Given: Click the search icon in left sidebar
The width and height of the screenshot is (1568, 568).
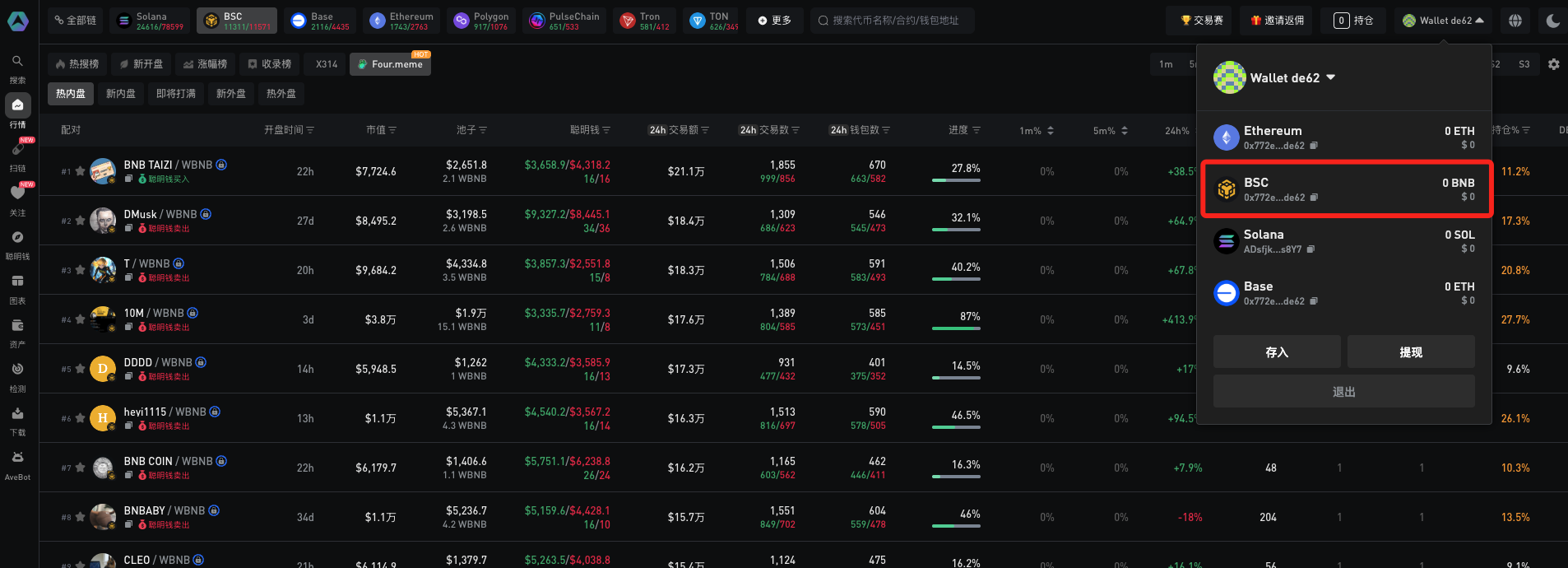Looking at the screenshot, I should pyautogui.click(x=17, y=62).
